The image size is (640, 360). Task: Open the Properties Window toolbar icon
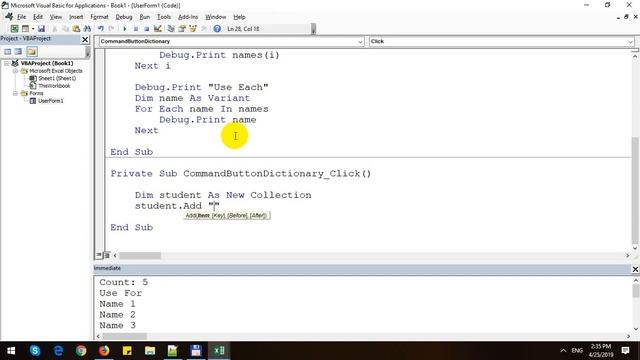pyautogui.click(x=182, y=29)
